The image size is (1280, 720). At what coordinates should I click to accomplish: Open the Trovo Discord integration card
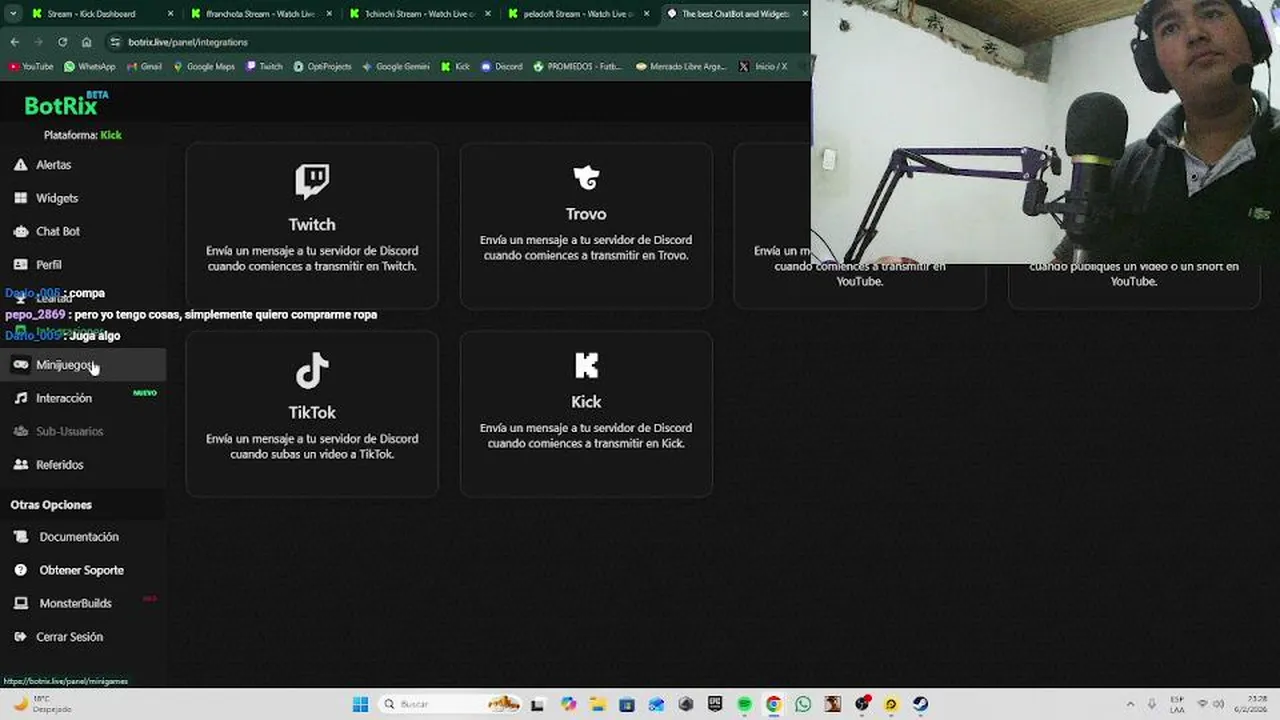[586, 225]
